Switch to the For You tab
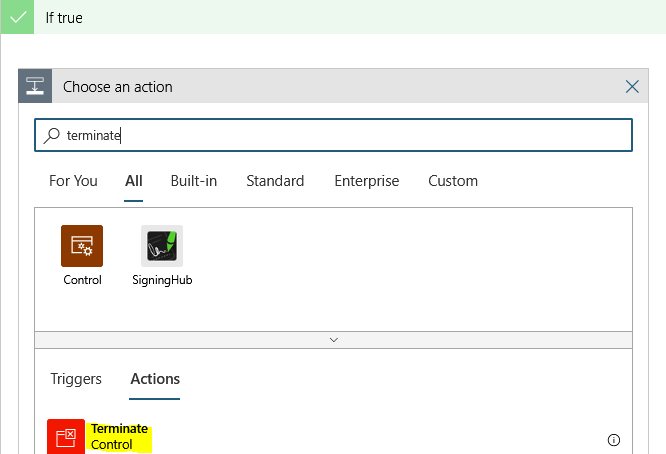The image size is (666, 454). [x=73, y=181]
